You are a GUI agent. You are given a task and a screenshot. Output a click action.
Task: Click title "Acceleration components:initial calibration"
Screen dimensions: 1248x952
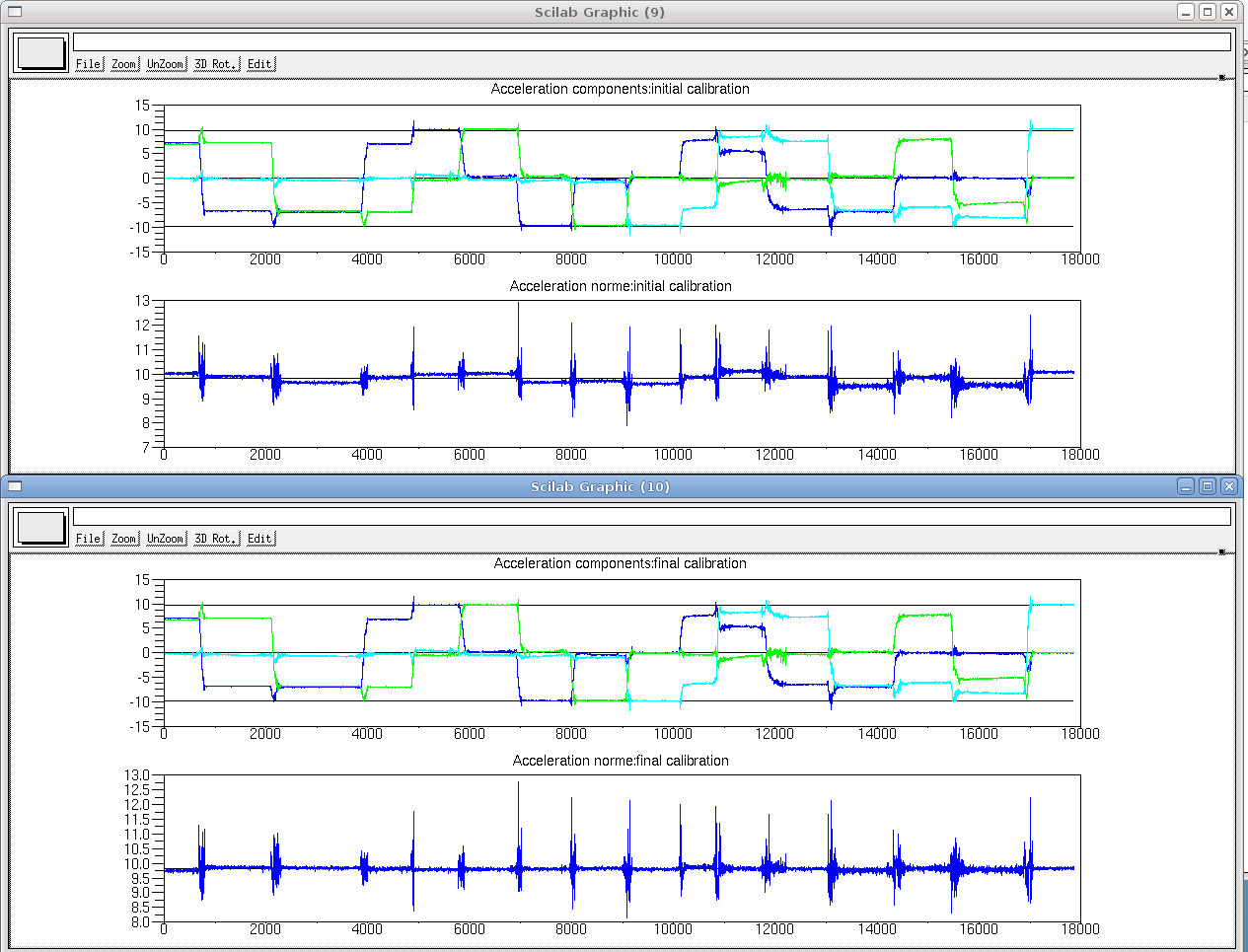621,89
